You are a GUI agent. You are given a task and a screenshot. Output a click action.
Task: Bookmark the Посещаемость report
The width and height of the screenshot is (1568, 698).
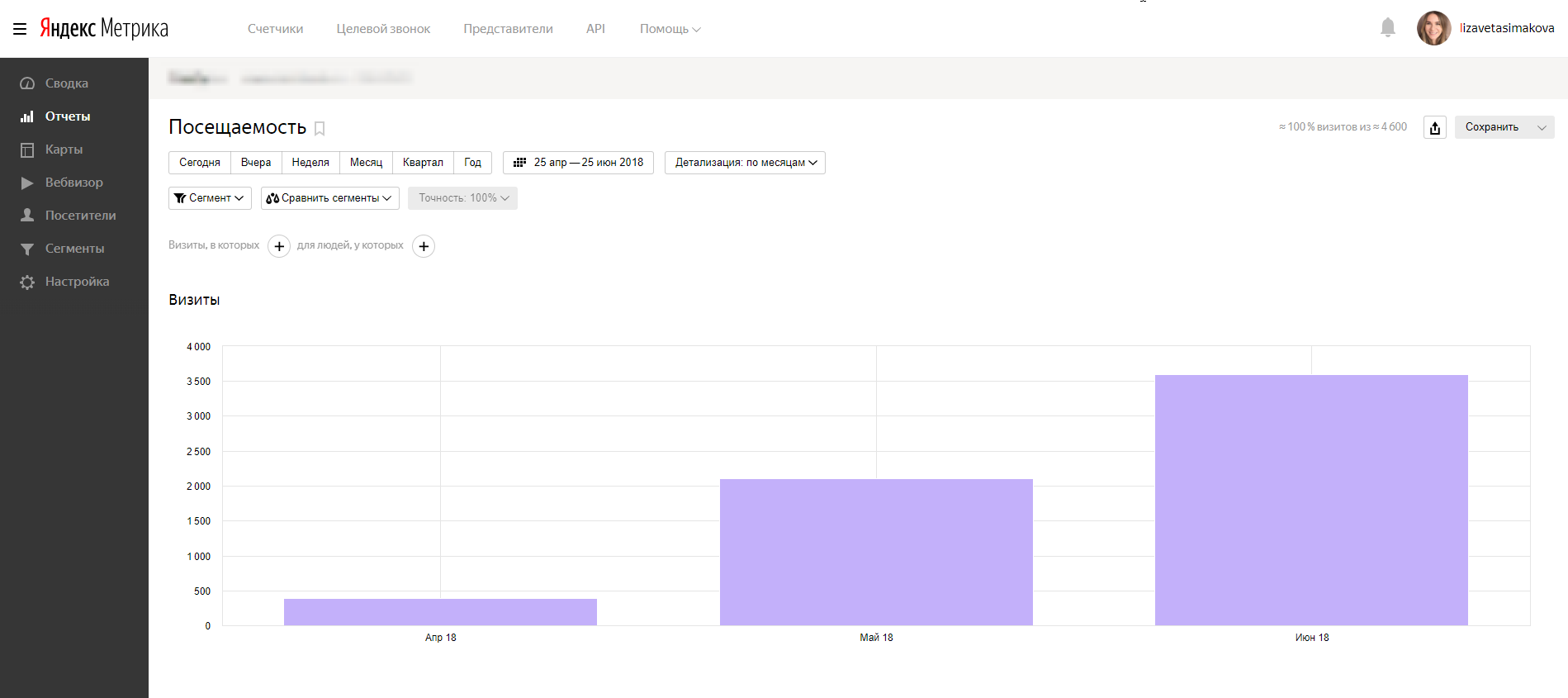click(320, 129)
